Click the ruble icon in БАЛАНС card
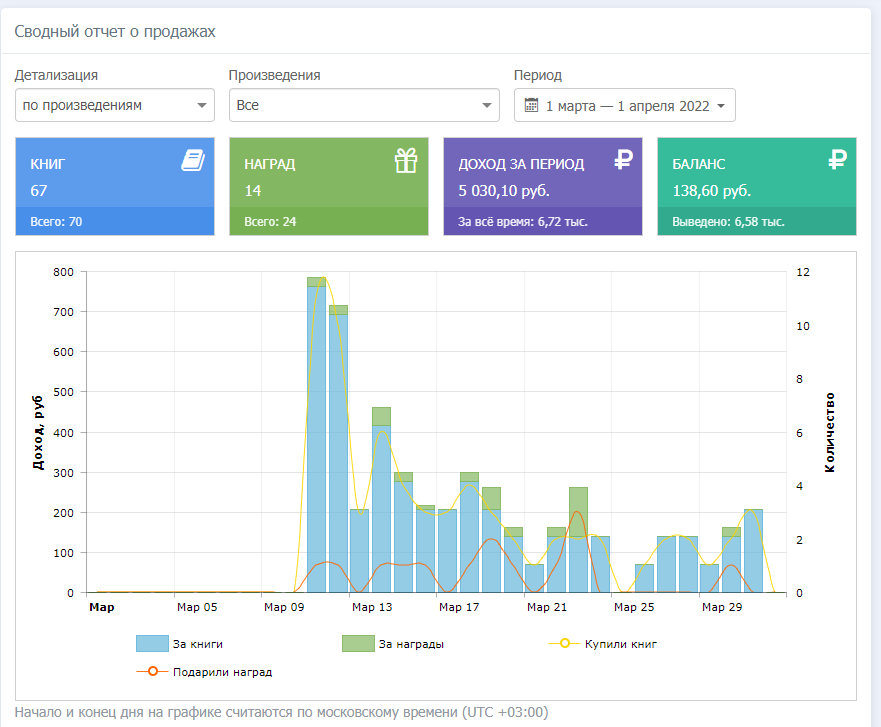Viewport: 881px width, 727px height. [838, 160]
